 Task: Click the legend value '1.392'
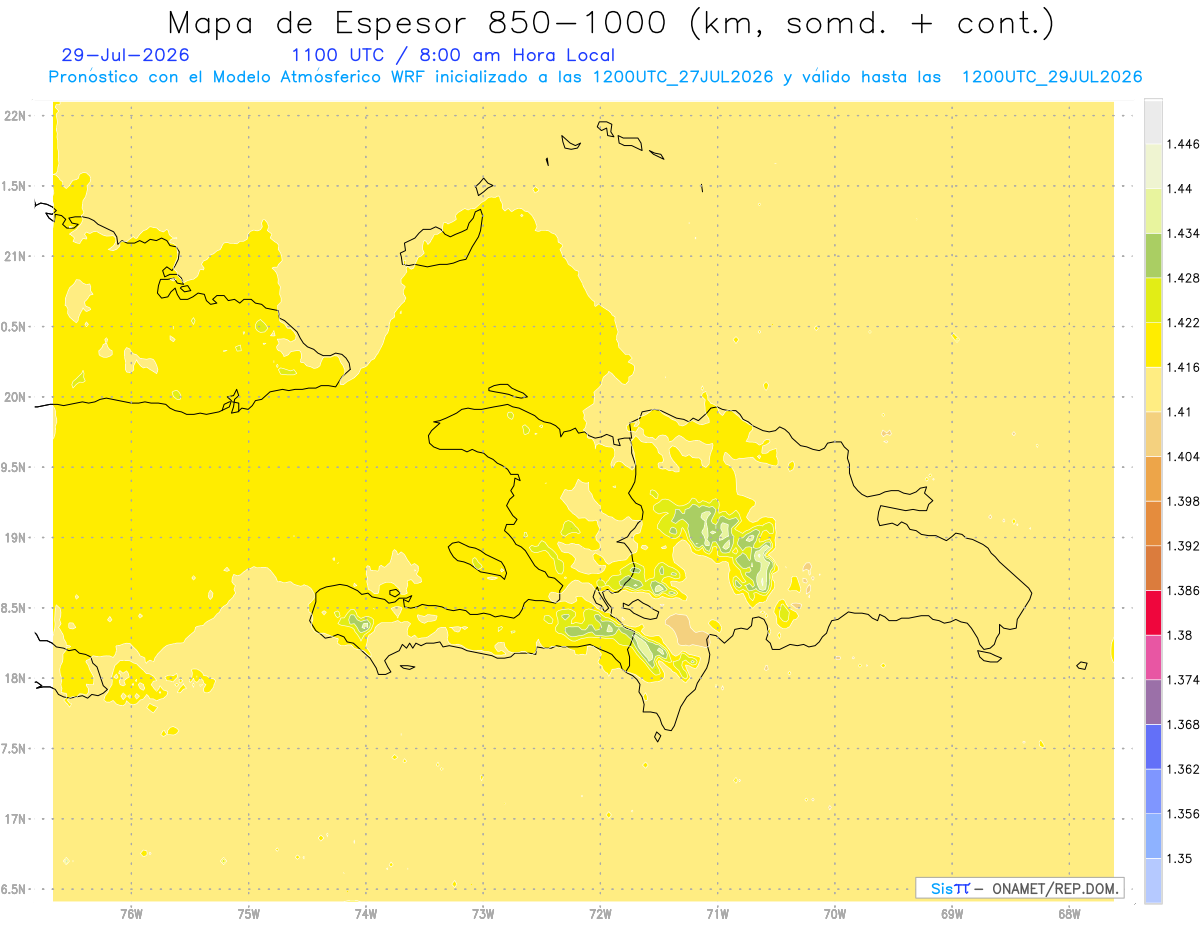1183,546
